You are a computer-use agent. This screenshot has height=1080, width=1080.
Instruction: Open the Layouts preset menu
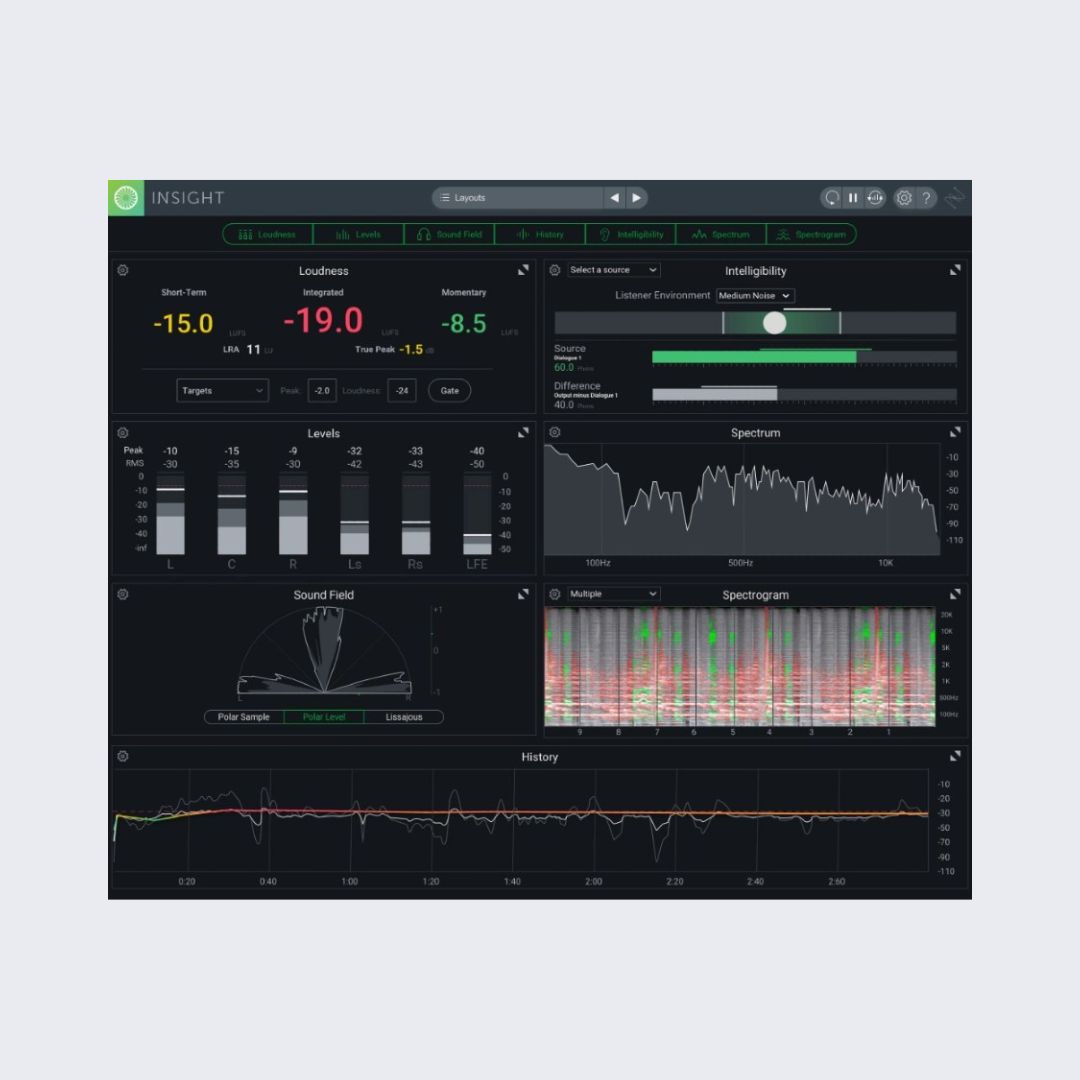point(517,198)
